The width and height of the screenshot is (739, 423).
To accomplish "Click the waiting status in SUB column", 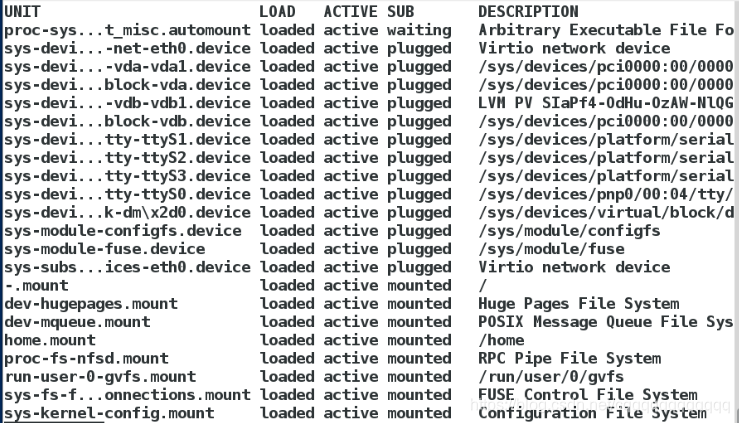I will [x=419, y=30].
